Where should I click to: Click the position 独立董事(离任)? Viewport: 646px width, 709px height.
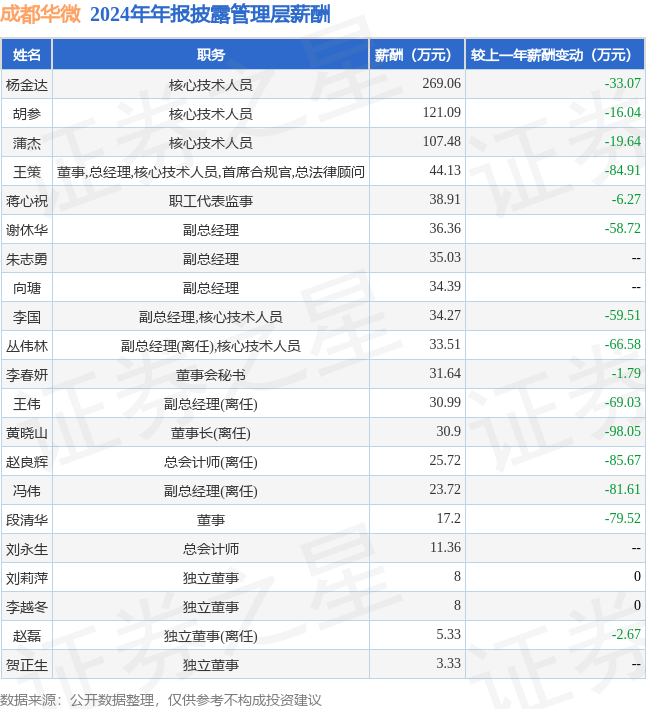point(211,636)
